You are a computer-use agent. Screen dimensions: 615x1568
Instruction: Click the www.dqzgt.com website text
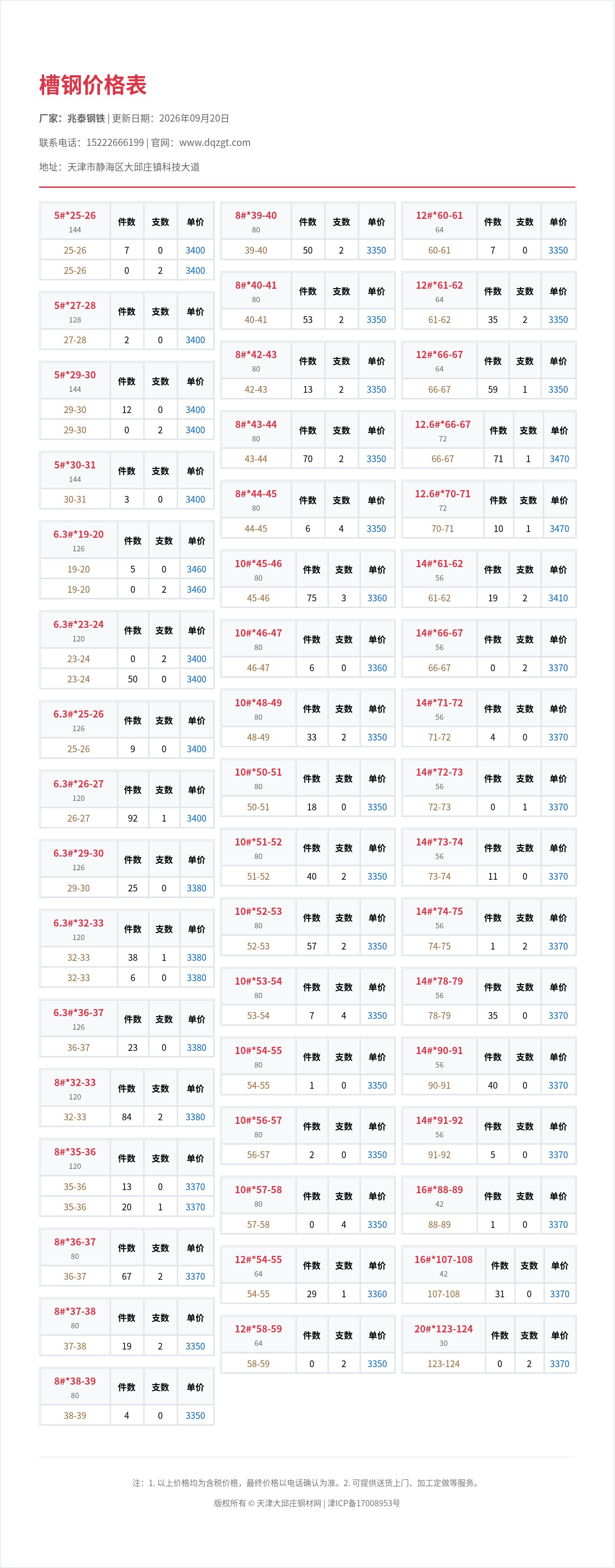tap(215, 142)
